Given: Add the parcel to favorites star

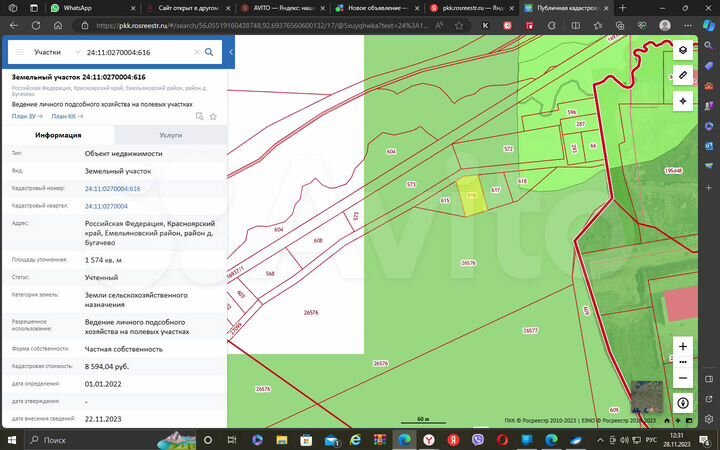Looking at the screenshot, I should pos(213,116).
